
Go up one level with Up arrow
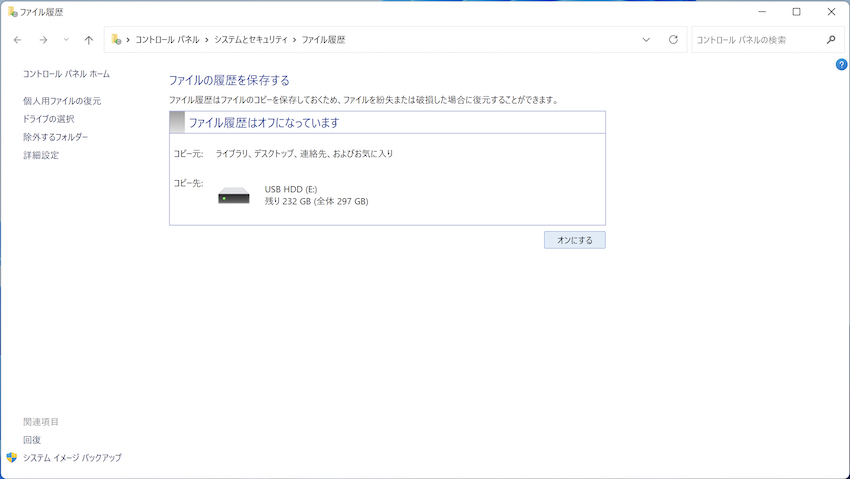tap(89, 40)
